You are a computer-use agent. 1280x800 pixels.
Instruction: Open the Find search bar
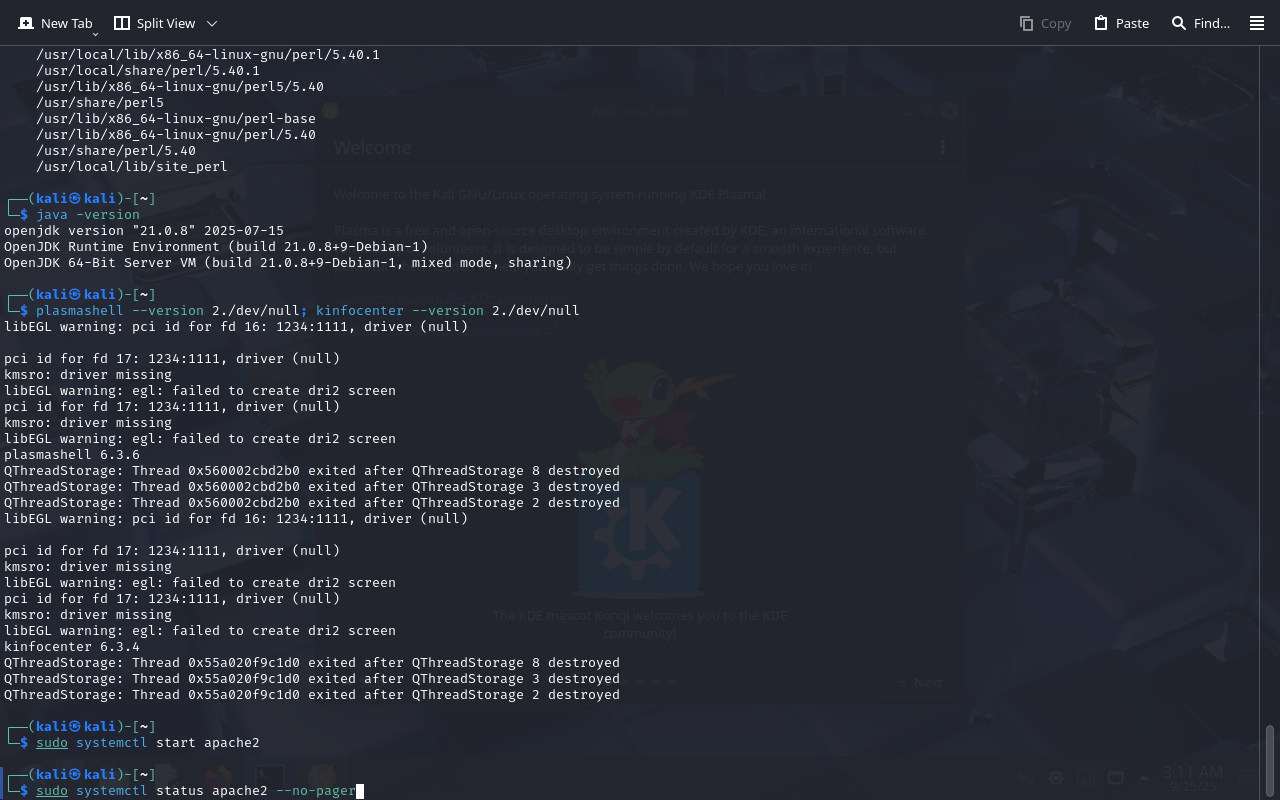(x=1200, y=23)
